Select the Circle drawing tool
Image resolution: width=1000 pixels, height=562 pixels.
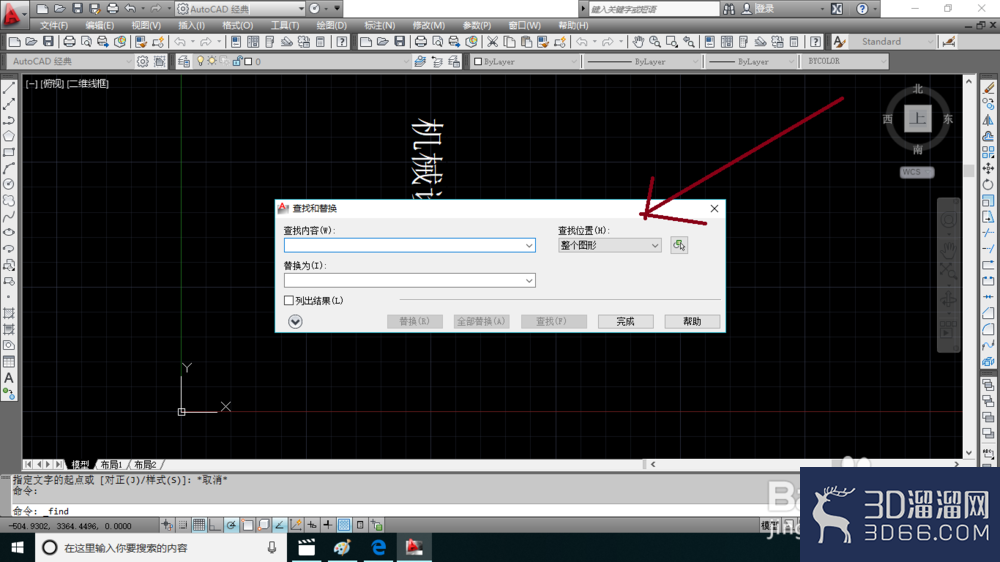click(x=9, y=184)
